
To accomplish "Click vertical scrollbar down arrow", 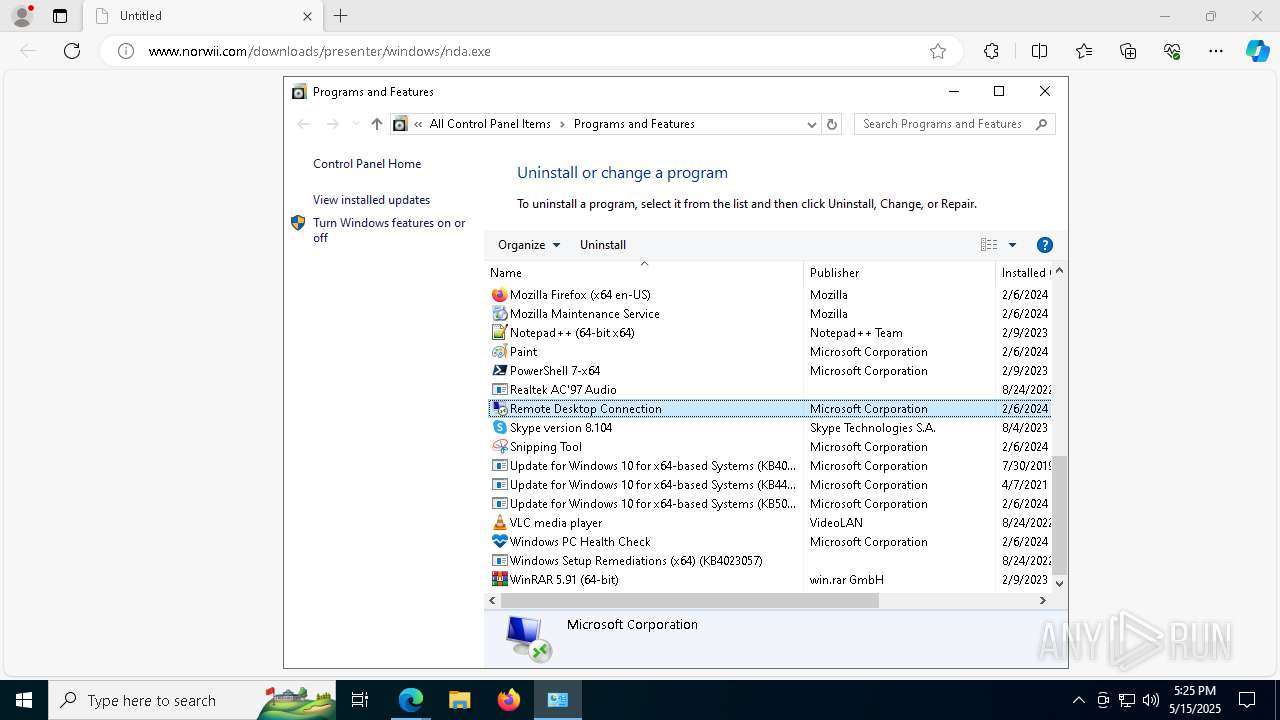I will click(x=1060, y=583).
